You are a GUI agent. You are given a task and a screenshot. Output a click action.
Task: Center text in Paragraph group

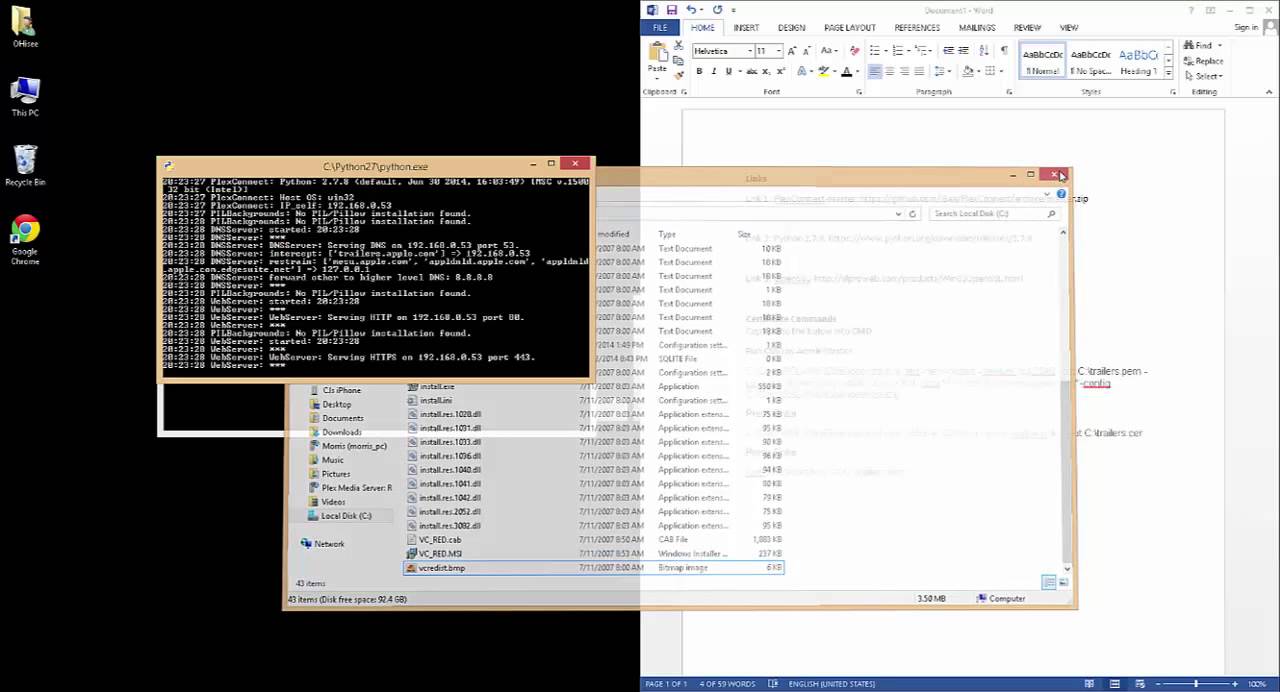(x=890, y=71)
